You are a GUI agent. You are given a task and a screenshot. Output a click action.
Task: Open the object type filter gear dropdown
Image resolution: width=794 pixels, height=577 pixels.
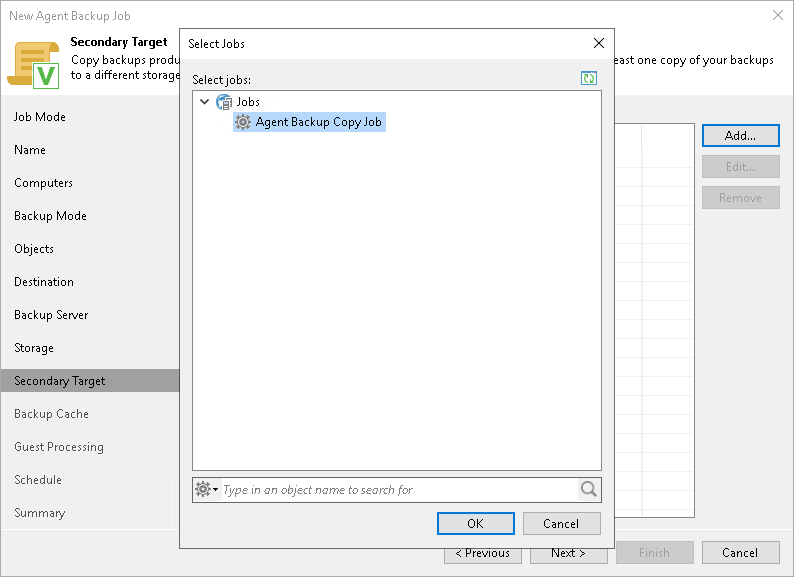[x=207, y=489]
